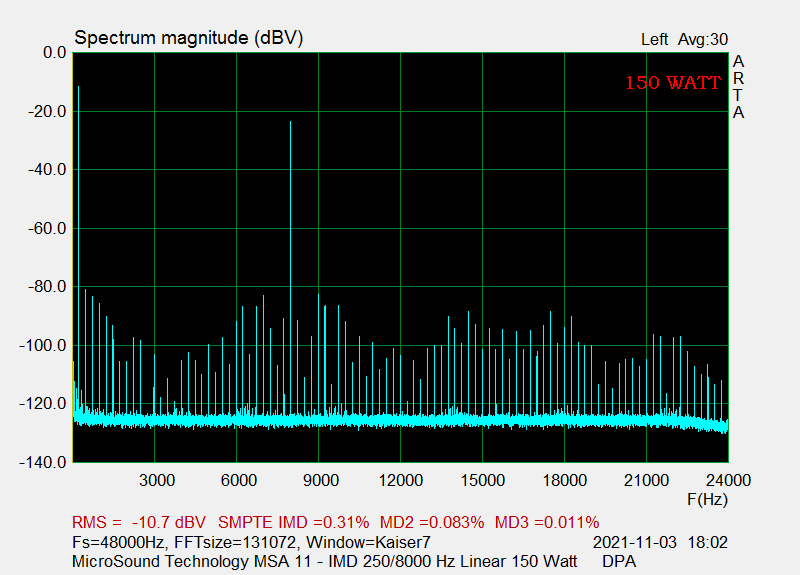Click the 'Spectrum magnitude (dBV)' title
This screenshot has width=800, height=575.
[x=189, y=38]
